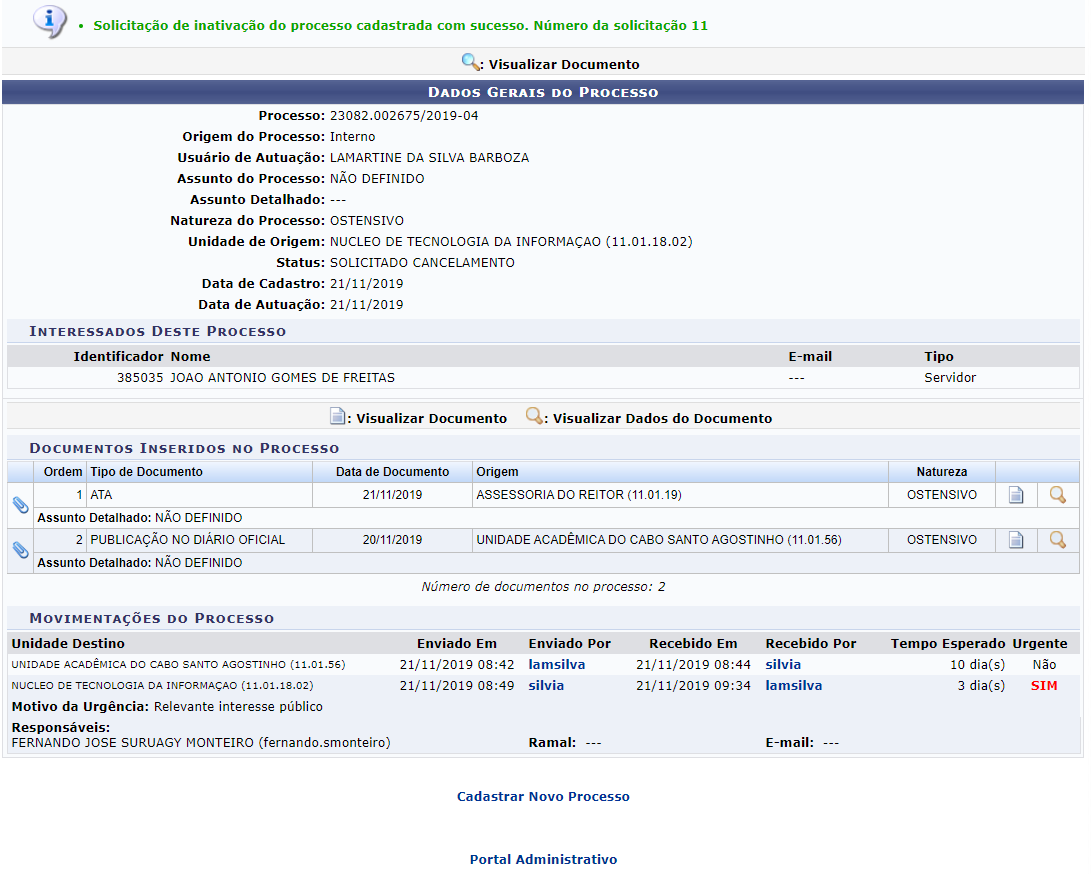Click UNIDADE ACADÊMICA DO CABO SANTO AGOSTINHO origin cell
This screenshot has width=1091, height=874.
pyautogui.click(x=680, y=540)
